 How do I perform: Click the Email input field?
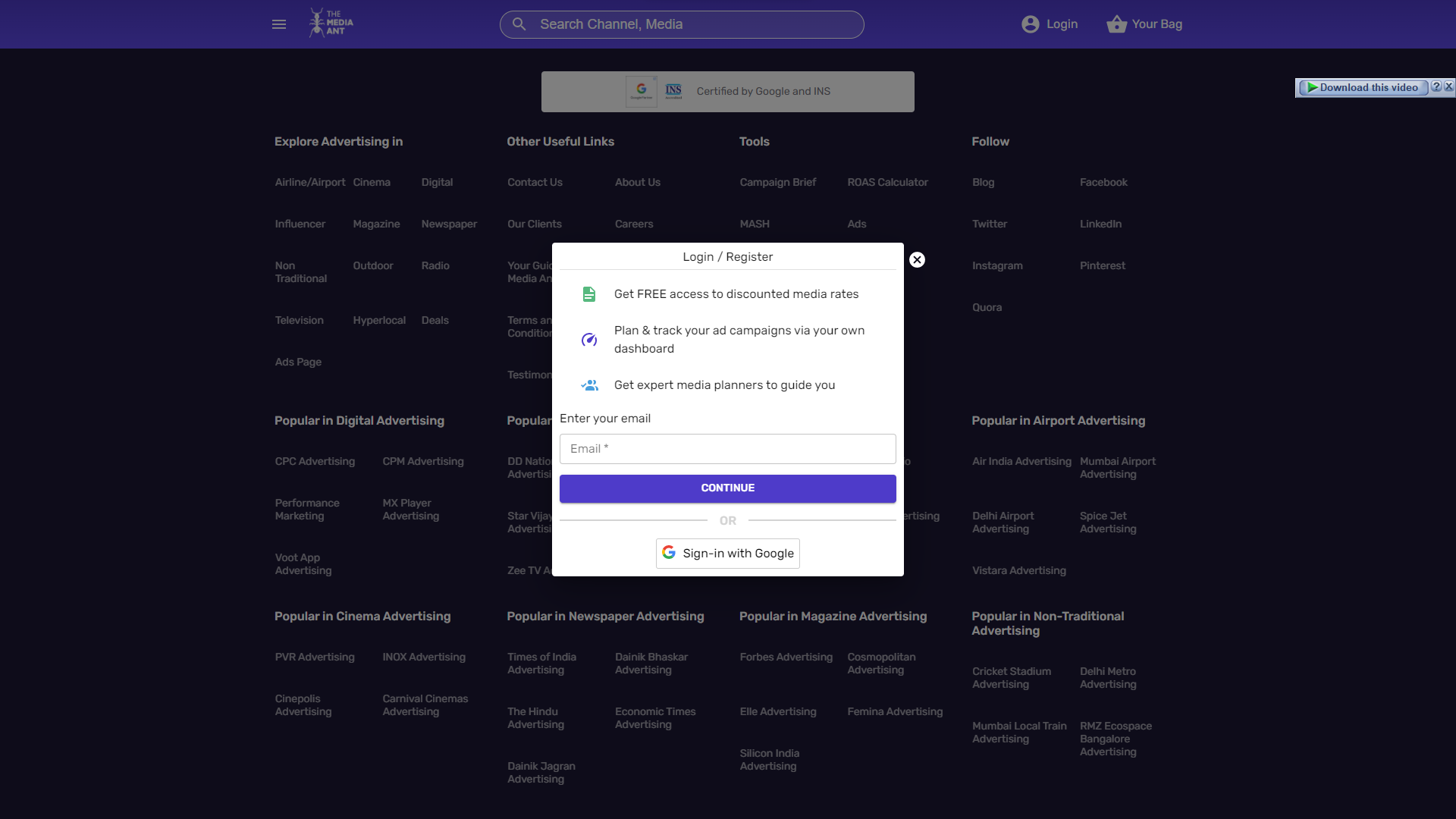727,449
